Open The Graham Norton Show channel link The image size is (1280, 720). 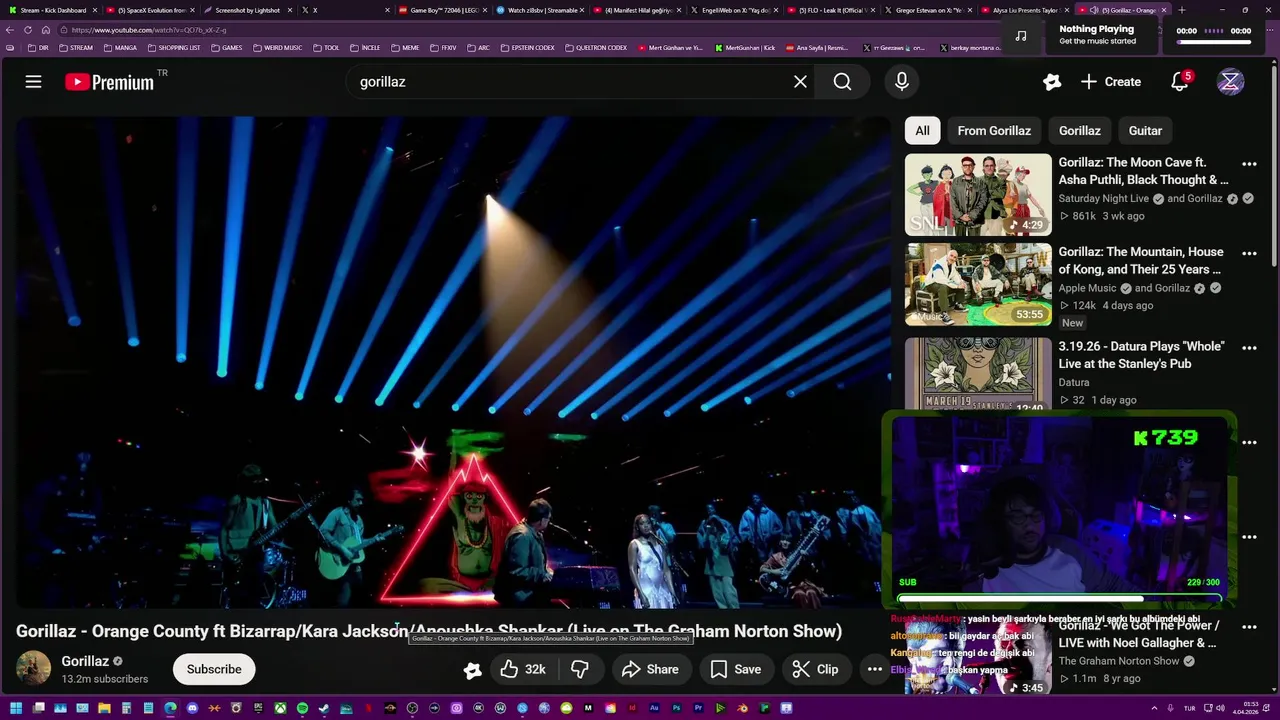tap(1119, 661)
